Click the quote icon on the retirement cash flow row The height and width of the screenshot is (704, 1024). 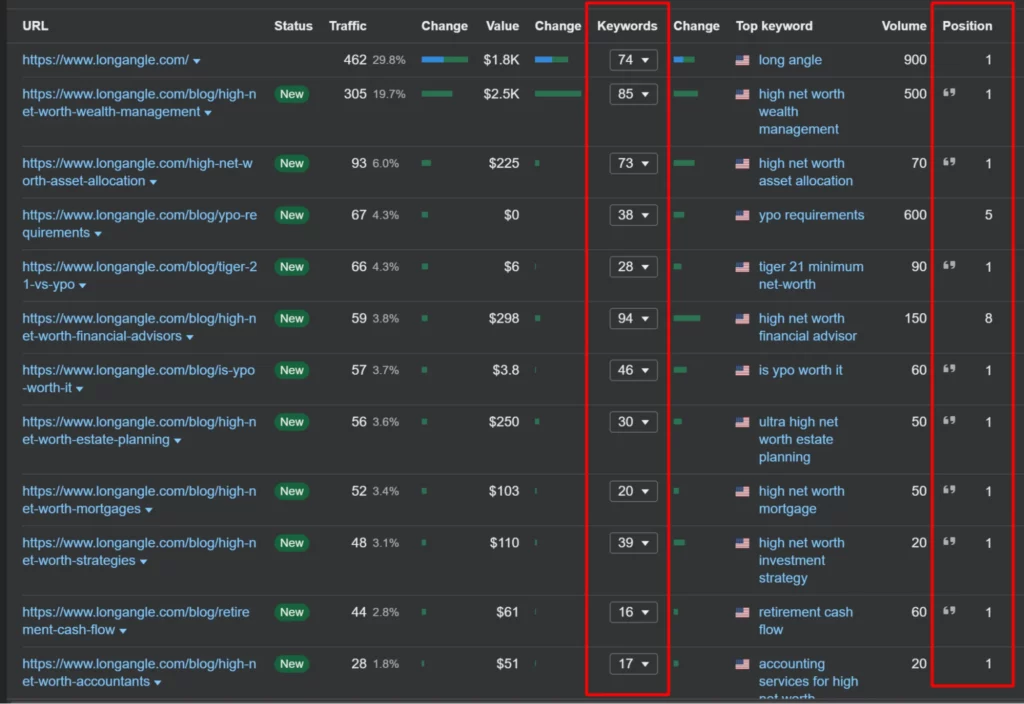pos(948,612)
